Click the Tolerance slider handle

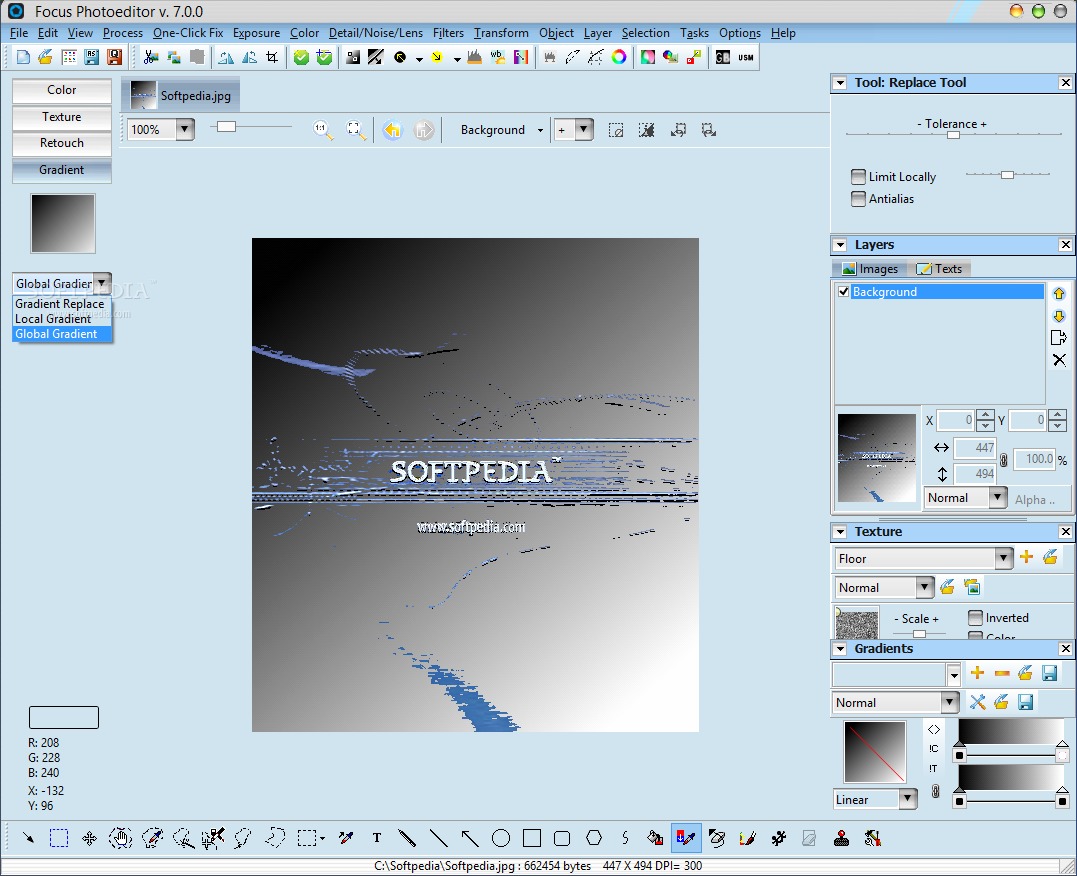pyautogui.click(x=953, y=134)
